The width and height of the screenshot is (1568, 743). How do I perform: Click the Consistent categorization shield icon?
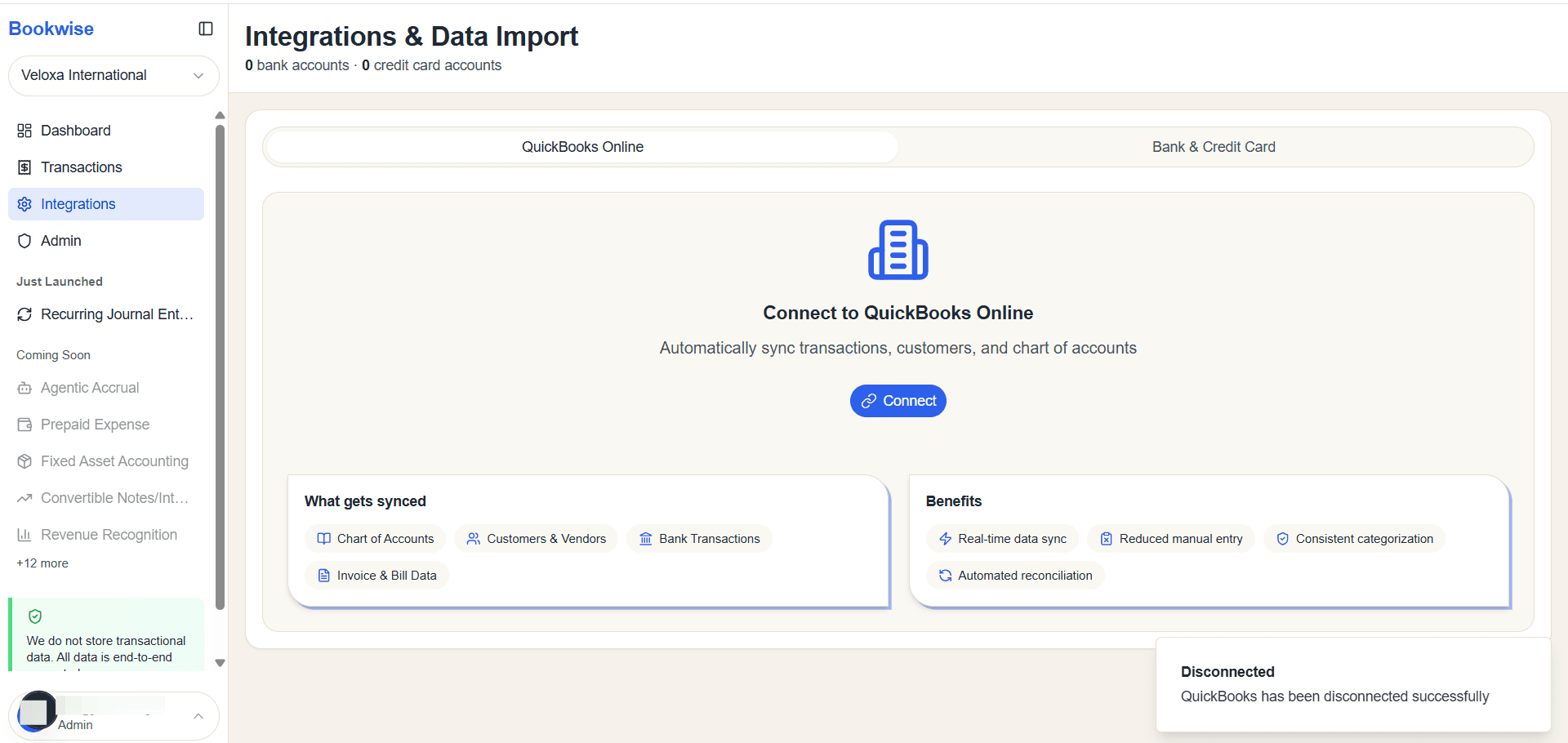click(x=1283, y=539)
